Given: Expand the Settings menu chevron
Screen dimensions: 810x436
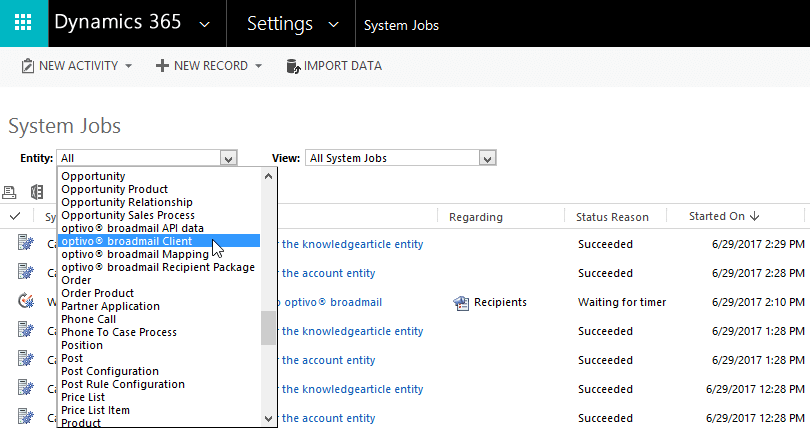Looking at the screenshot, I should (334, 24).
